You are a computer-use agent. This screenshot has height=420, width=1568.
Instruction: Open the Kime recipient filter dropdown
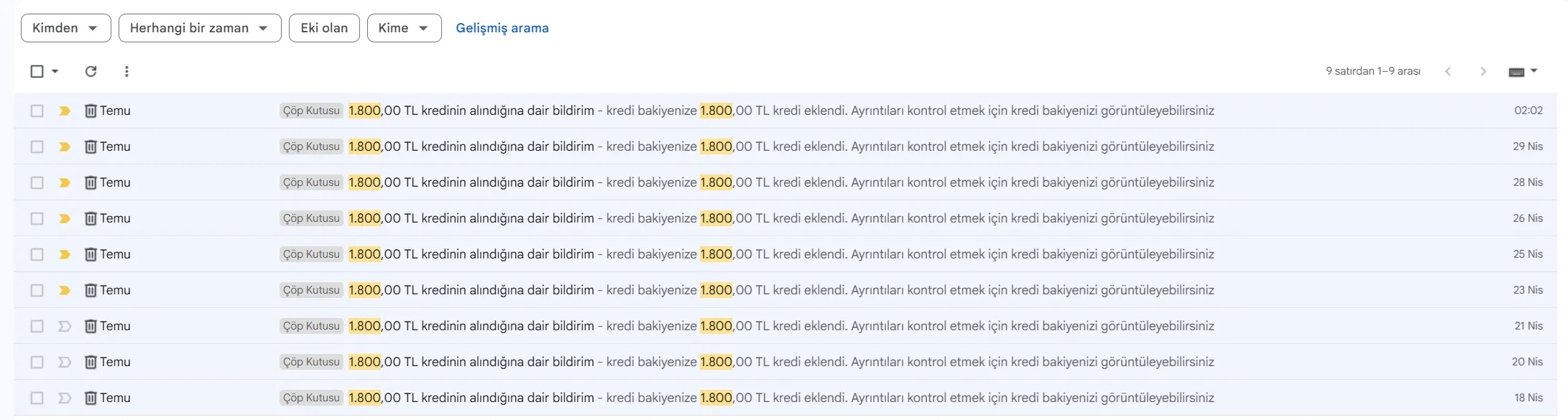click(x=404, y=28)
